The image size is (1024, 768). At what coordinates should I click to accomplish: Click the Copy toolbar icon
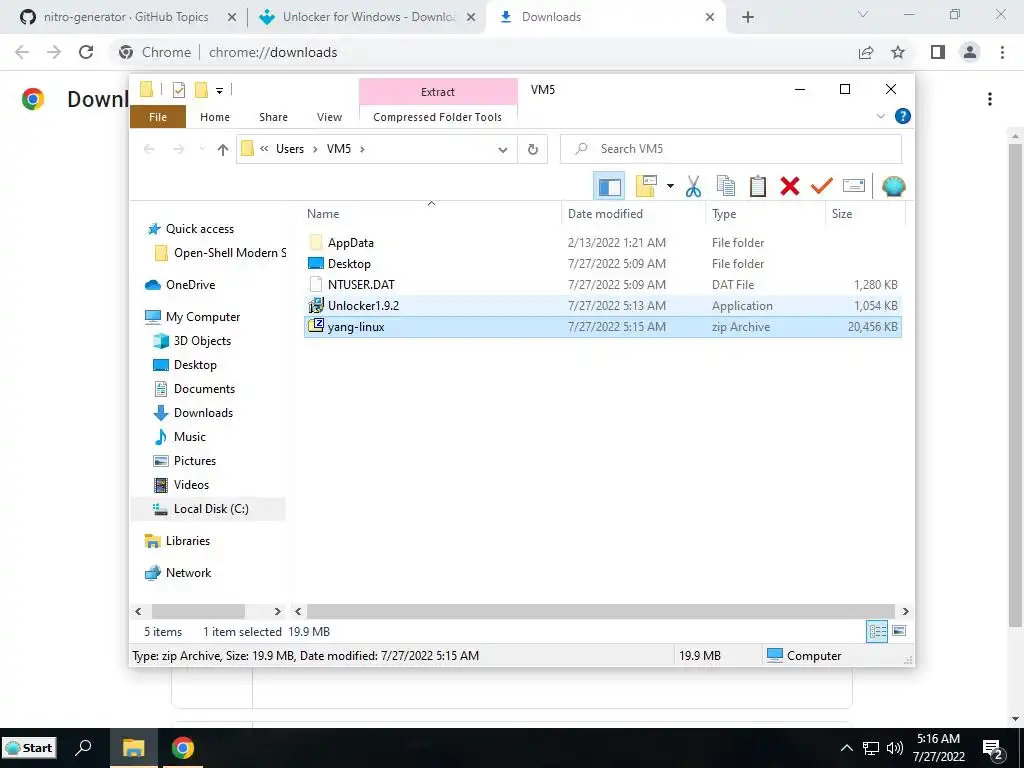tap(726, 187)
